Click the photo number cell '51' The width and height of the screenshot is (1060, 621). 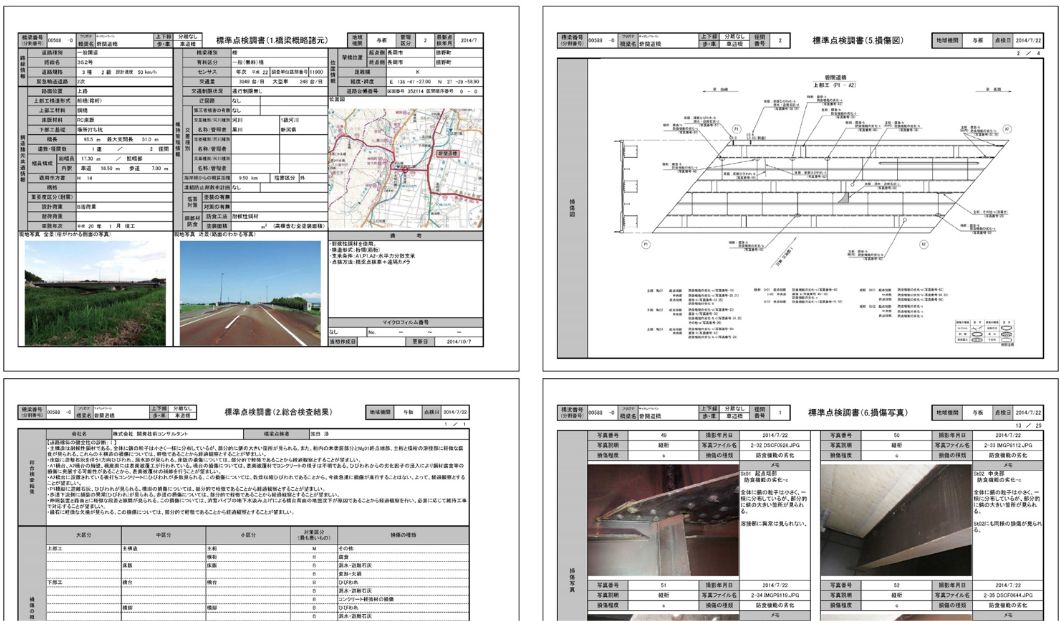663,585
